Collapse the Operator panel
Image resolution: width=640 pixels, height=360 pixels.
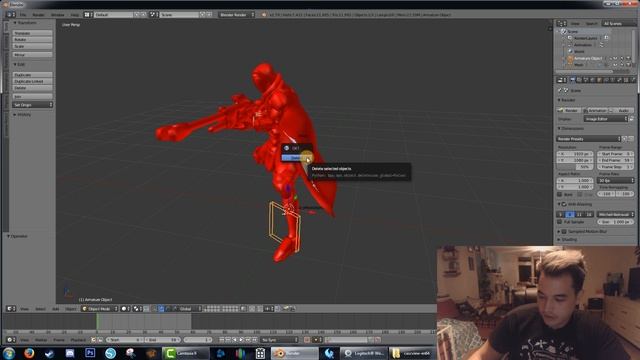[x=18, y=236]
